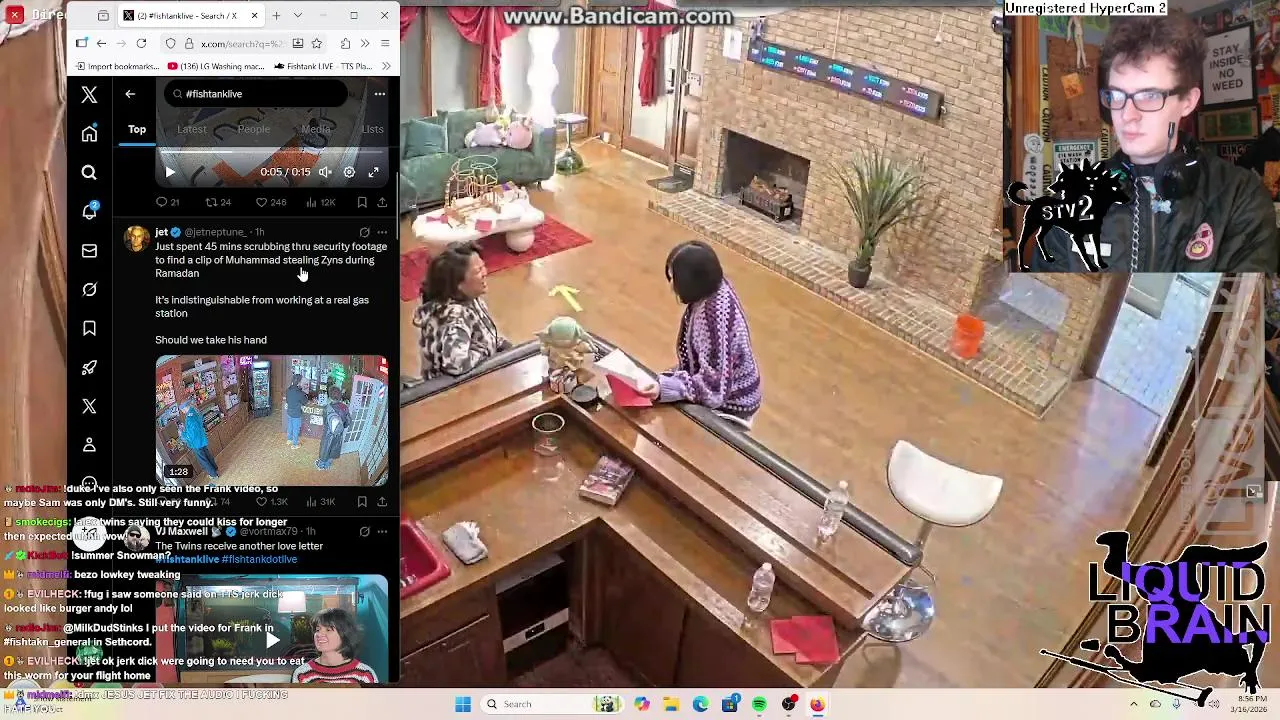
Task: Open jet's profile name link
Action: tap(161, 232)
